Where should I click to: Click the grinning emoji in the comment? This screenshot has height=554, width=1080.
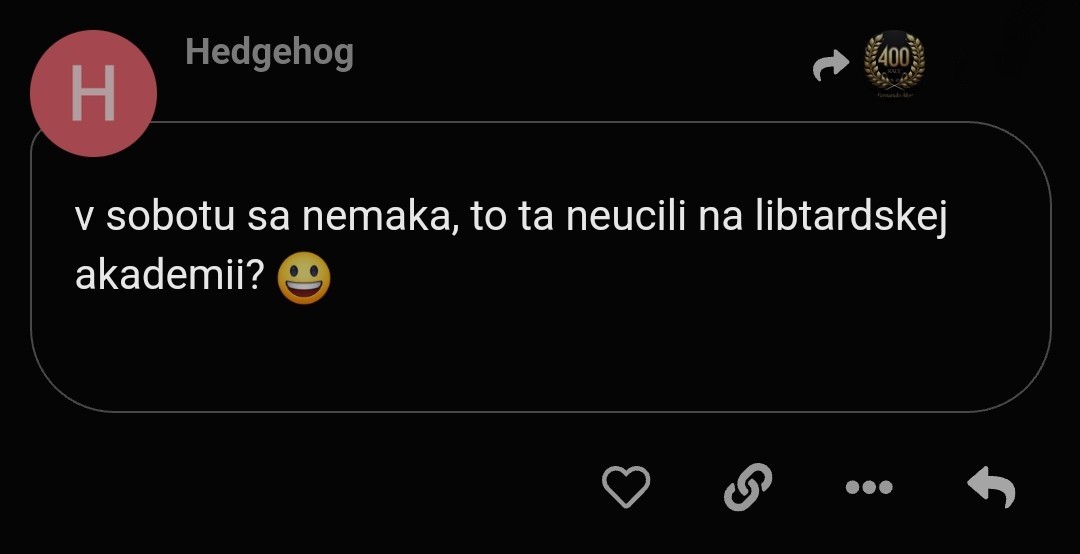click(x=304, y=280)
